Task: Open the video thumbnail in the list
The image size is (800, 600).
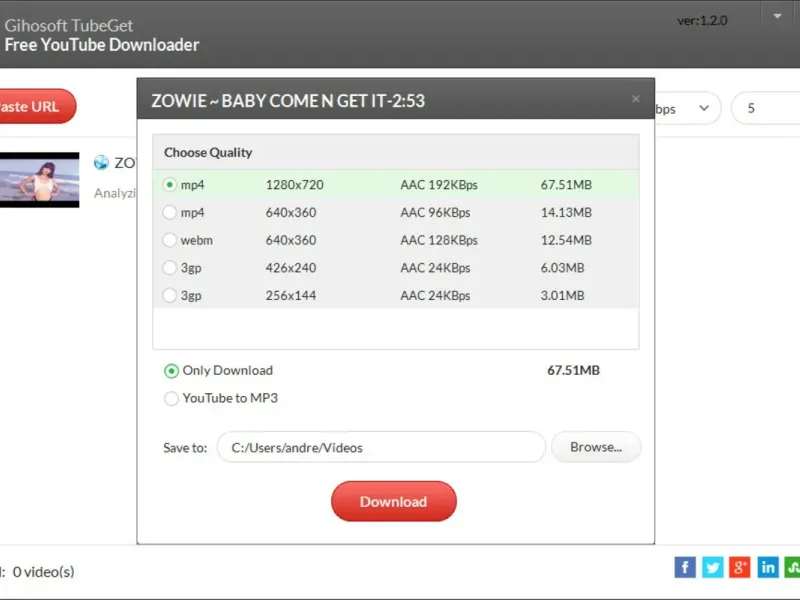Action: click(39, 180)
